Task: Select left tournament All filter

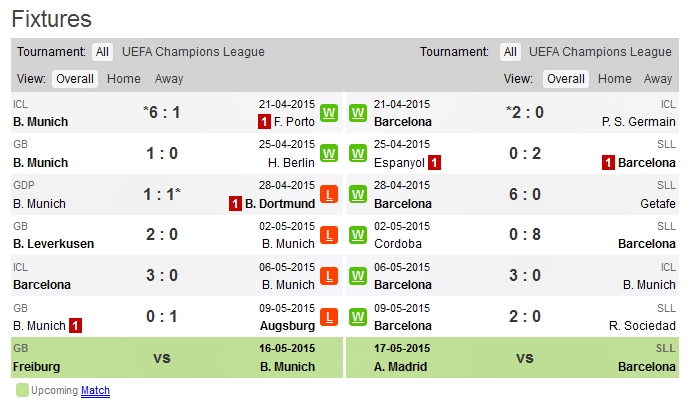Action: [x=102, y=52]
